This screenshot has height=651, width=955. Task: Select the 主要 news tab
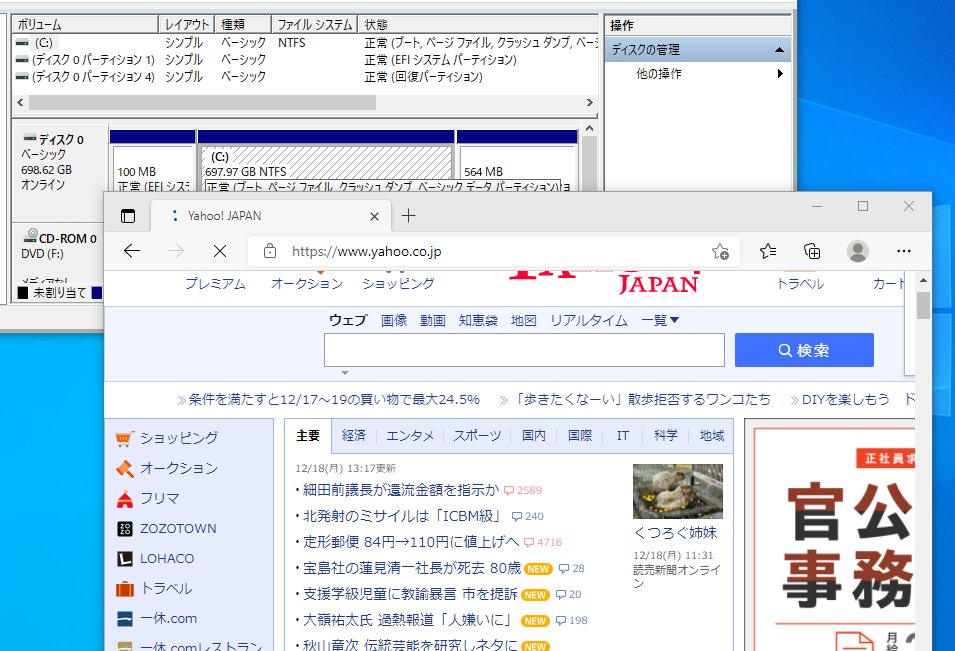[308, 436]
